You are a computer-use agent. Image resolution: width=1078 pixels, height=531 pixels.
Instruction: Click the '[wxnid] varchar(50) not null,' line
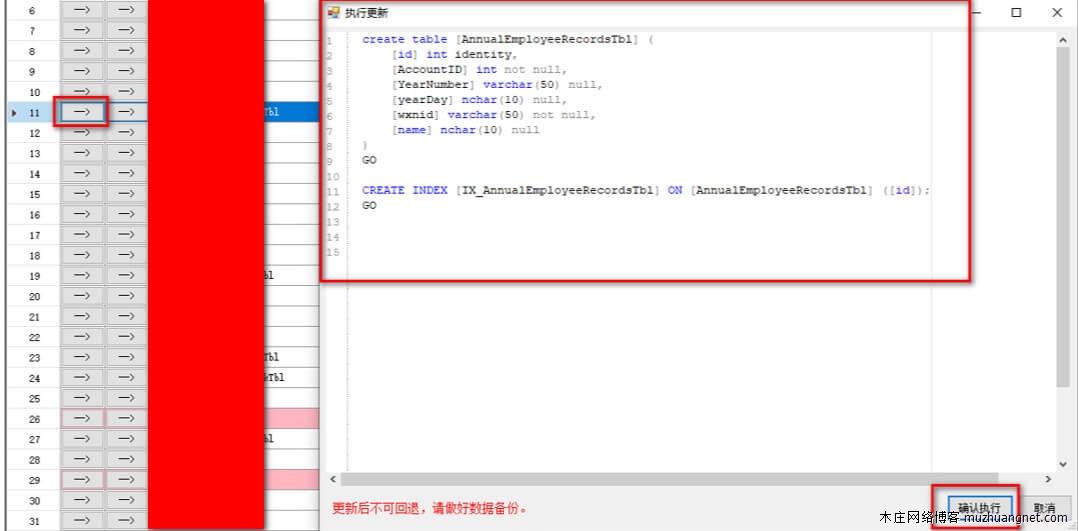(494, 115)
